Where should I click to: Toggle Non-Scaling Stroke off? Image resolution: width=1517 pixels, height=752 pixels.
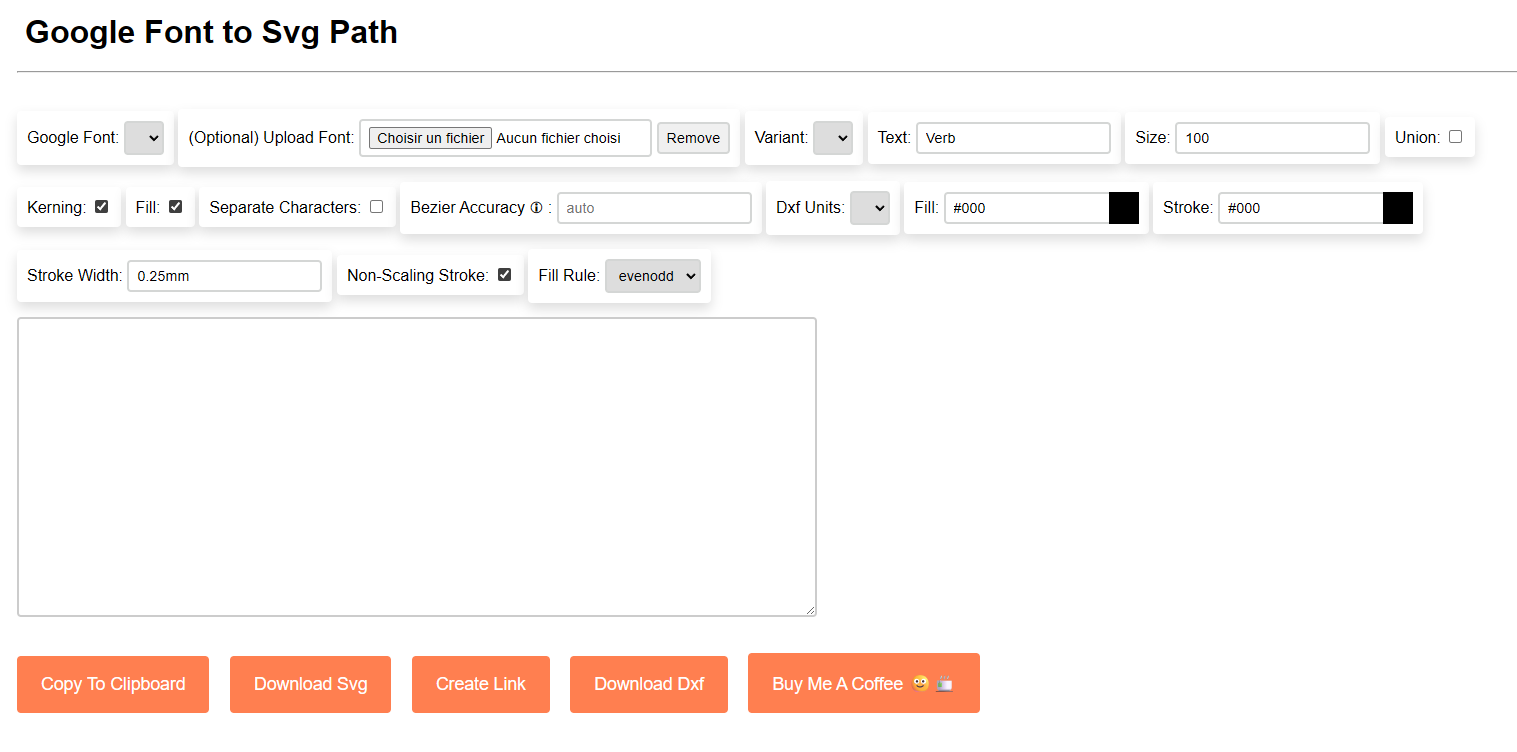click(x=504, y=274)
